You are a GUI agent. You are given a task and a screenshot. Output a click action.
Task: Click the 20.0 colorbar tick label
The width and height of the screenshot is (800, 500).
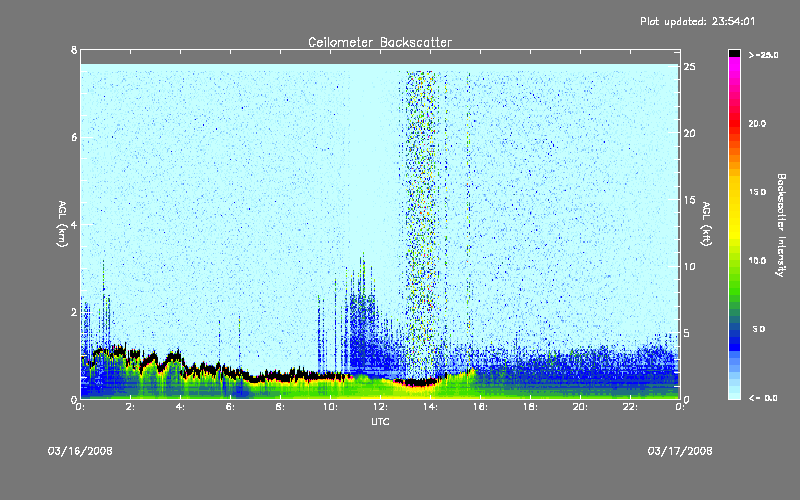click(757, 123)
